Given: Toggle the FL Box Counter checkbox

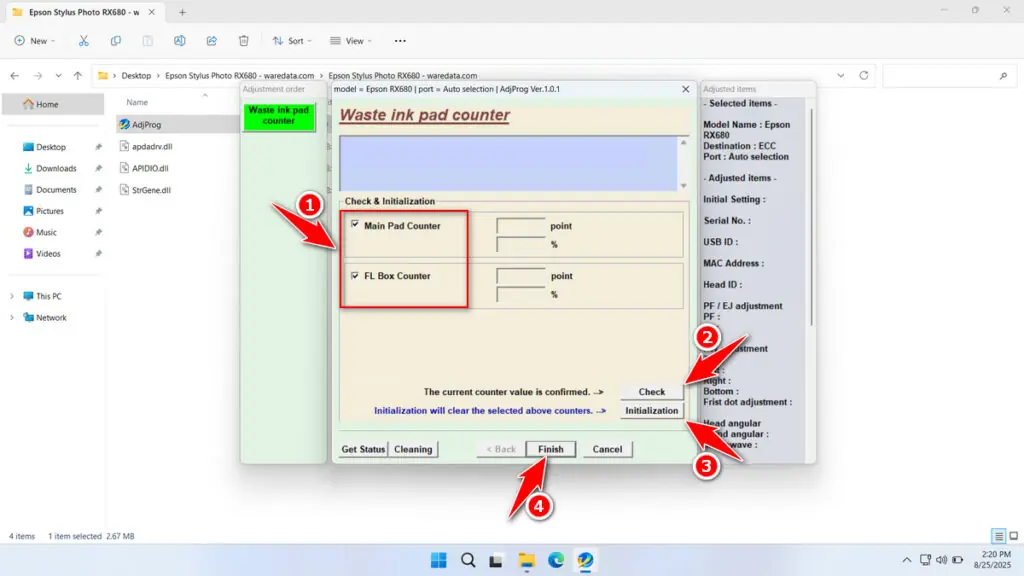Looking at the screenshot, I should tap(355, 275).
